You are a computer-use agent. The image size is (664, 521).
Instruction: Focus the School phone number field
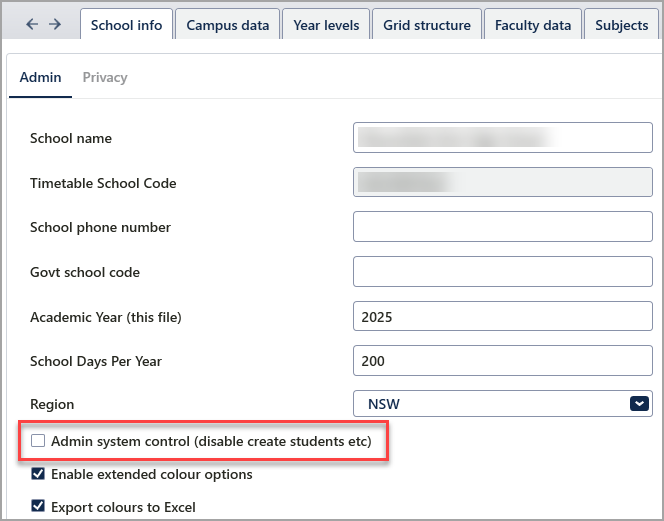tap(502, 227)
